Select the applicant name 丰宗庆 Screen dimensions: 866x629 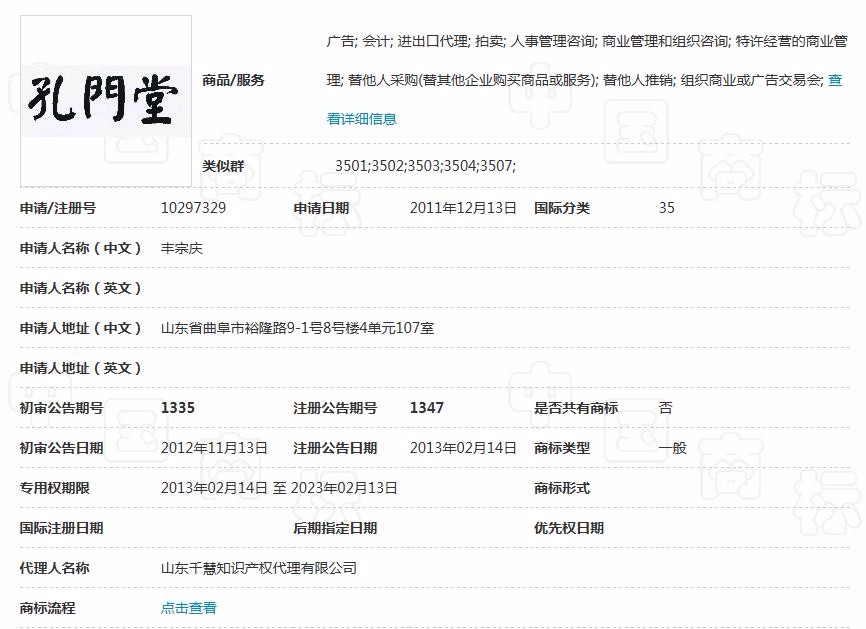[x=182, y=248]
